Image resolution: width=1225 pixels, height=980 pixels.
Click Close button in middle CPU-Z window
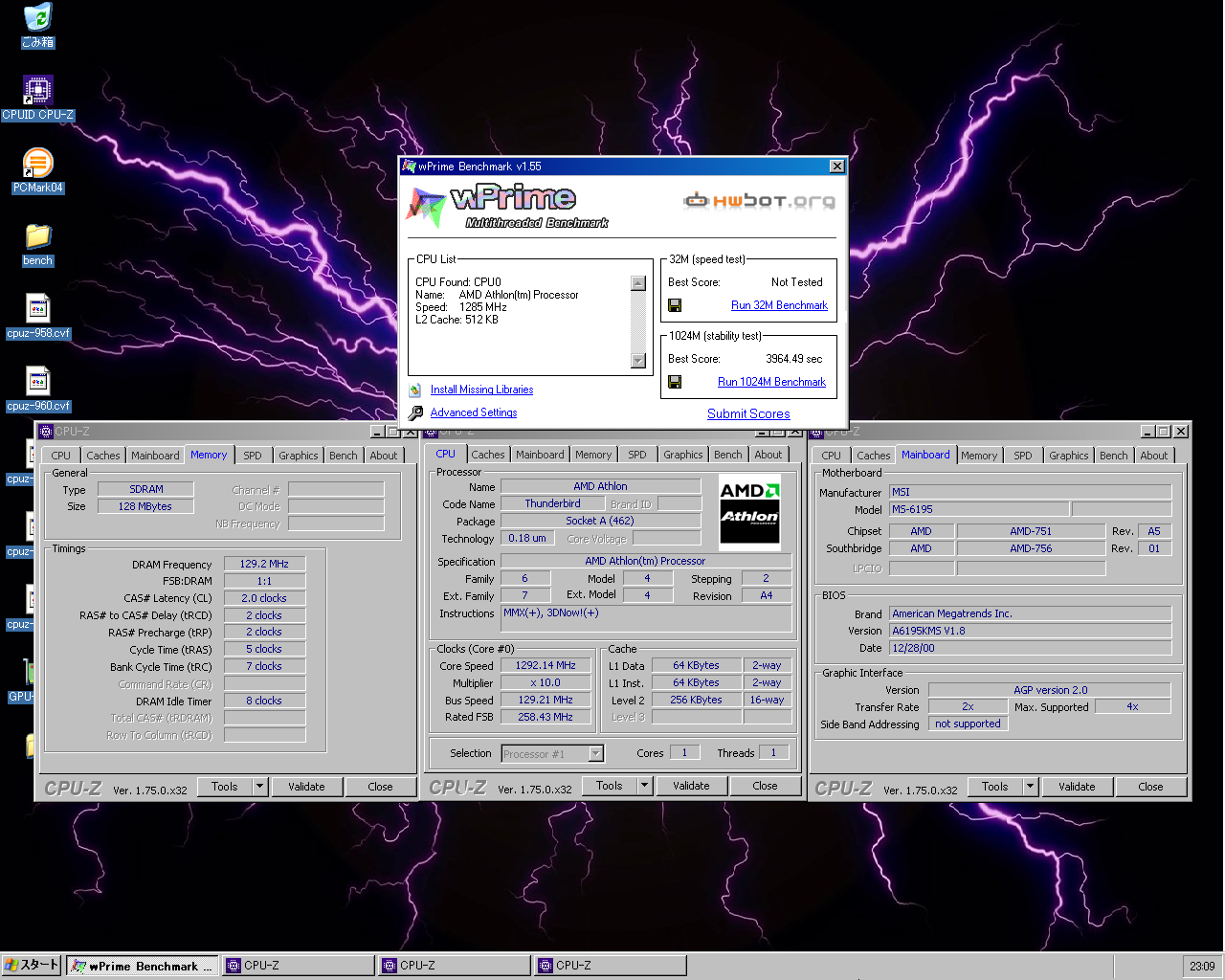pyautogui.click(x=765, y=786)
